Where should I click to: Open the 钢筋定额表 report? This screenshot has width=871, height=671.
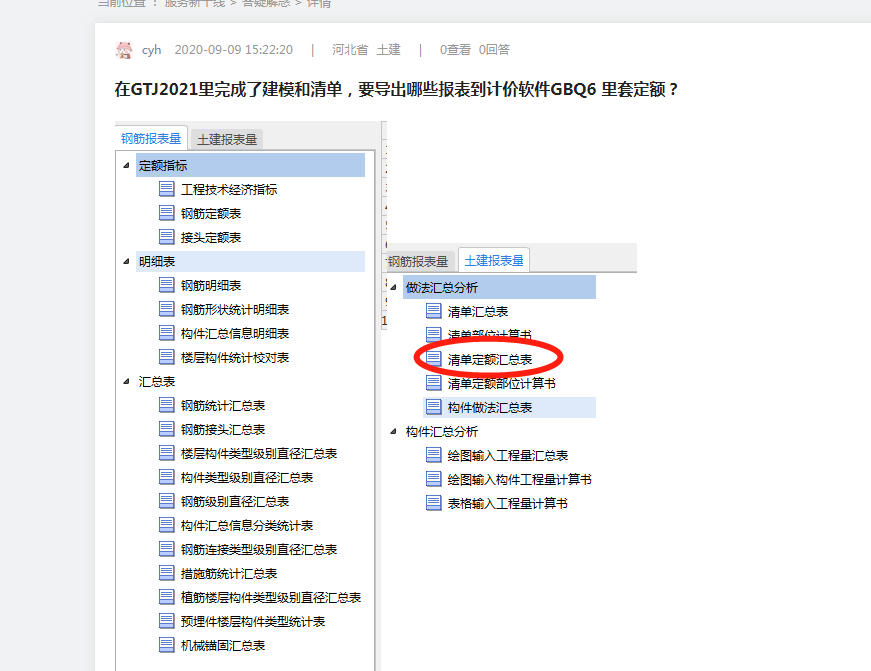tap(211, 213)
